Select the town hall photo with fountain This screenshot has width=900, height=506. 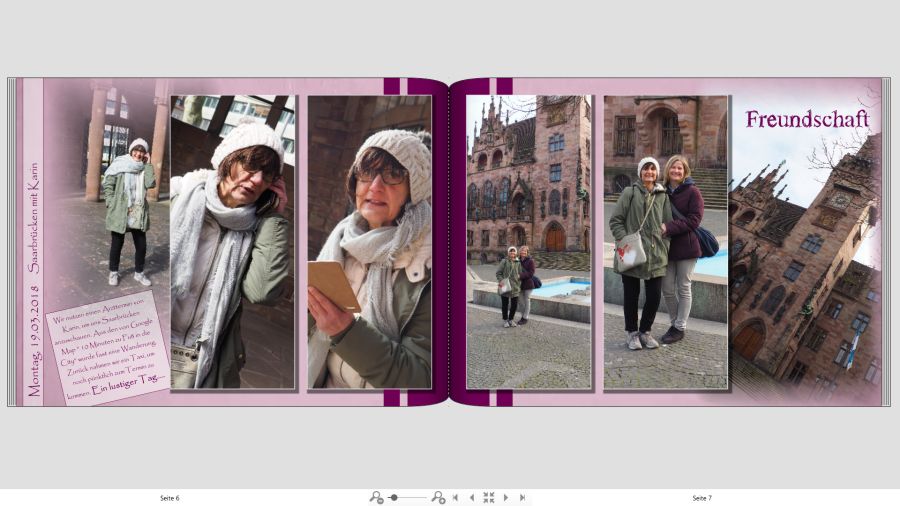528,242
